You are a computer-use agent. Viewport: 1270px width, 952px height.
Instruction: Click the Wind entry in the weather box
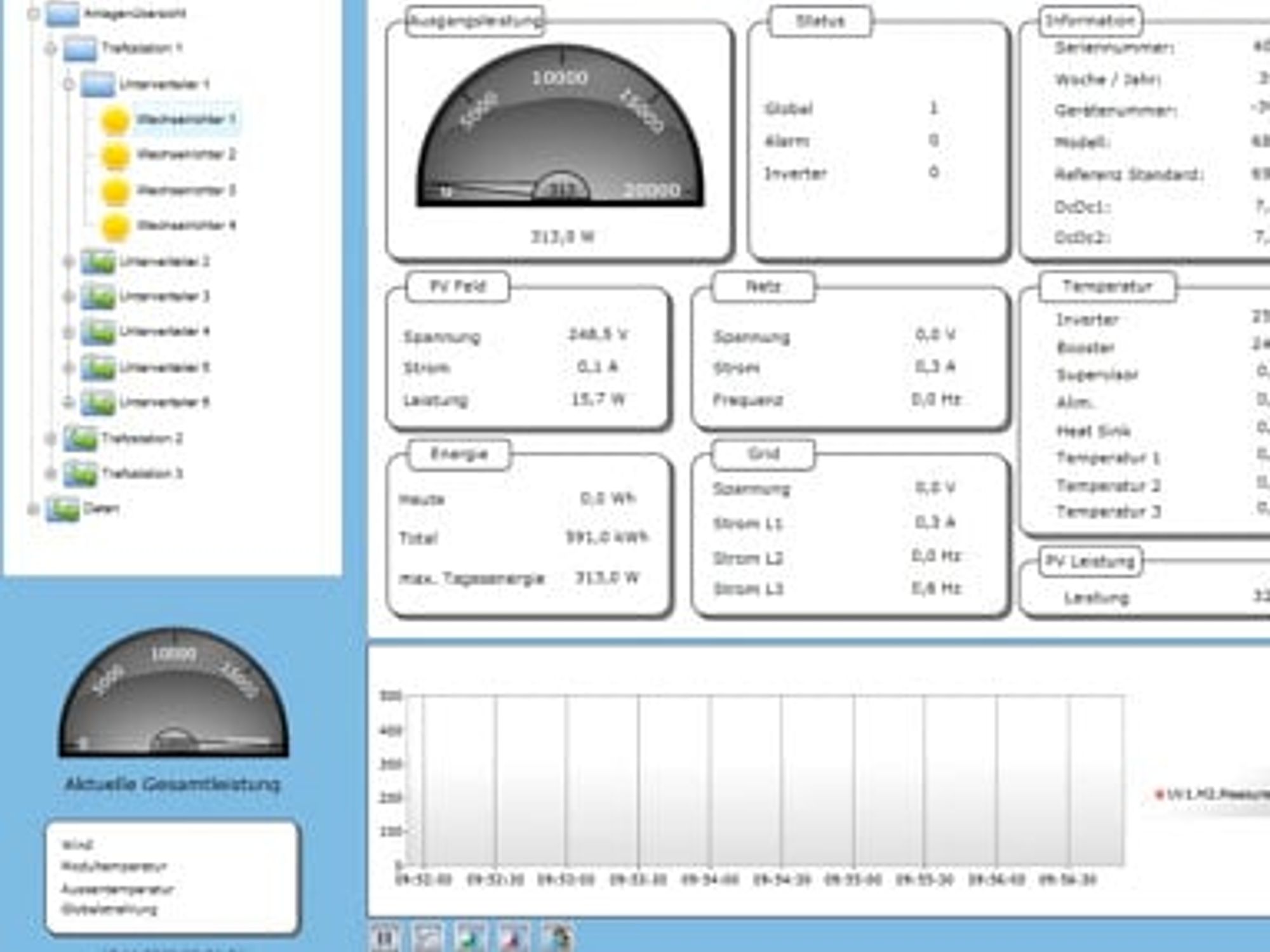click(x=77, y=845)
